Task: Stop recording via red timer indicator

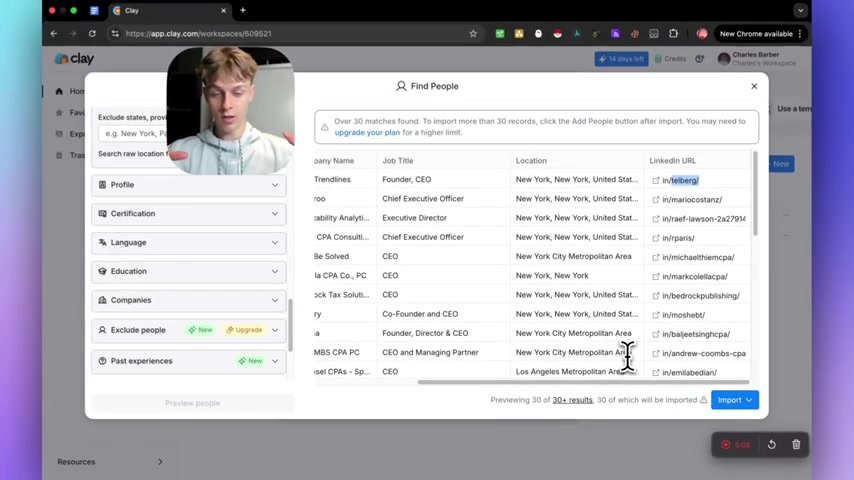Action: 735,445
